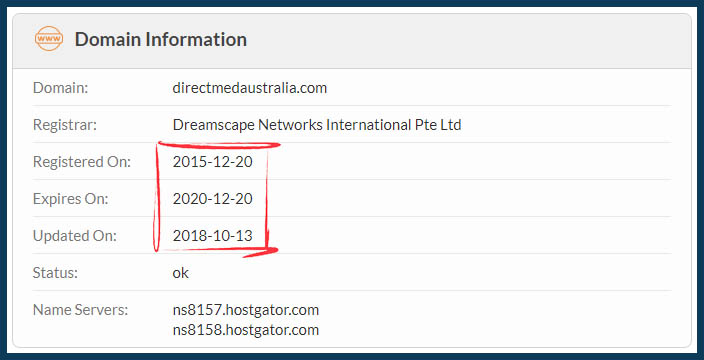Screen dimensions: 704x360
Task: Click the word Domain in the header title
Action: coord(107,39)
